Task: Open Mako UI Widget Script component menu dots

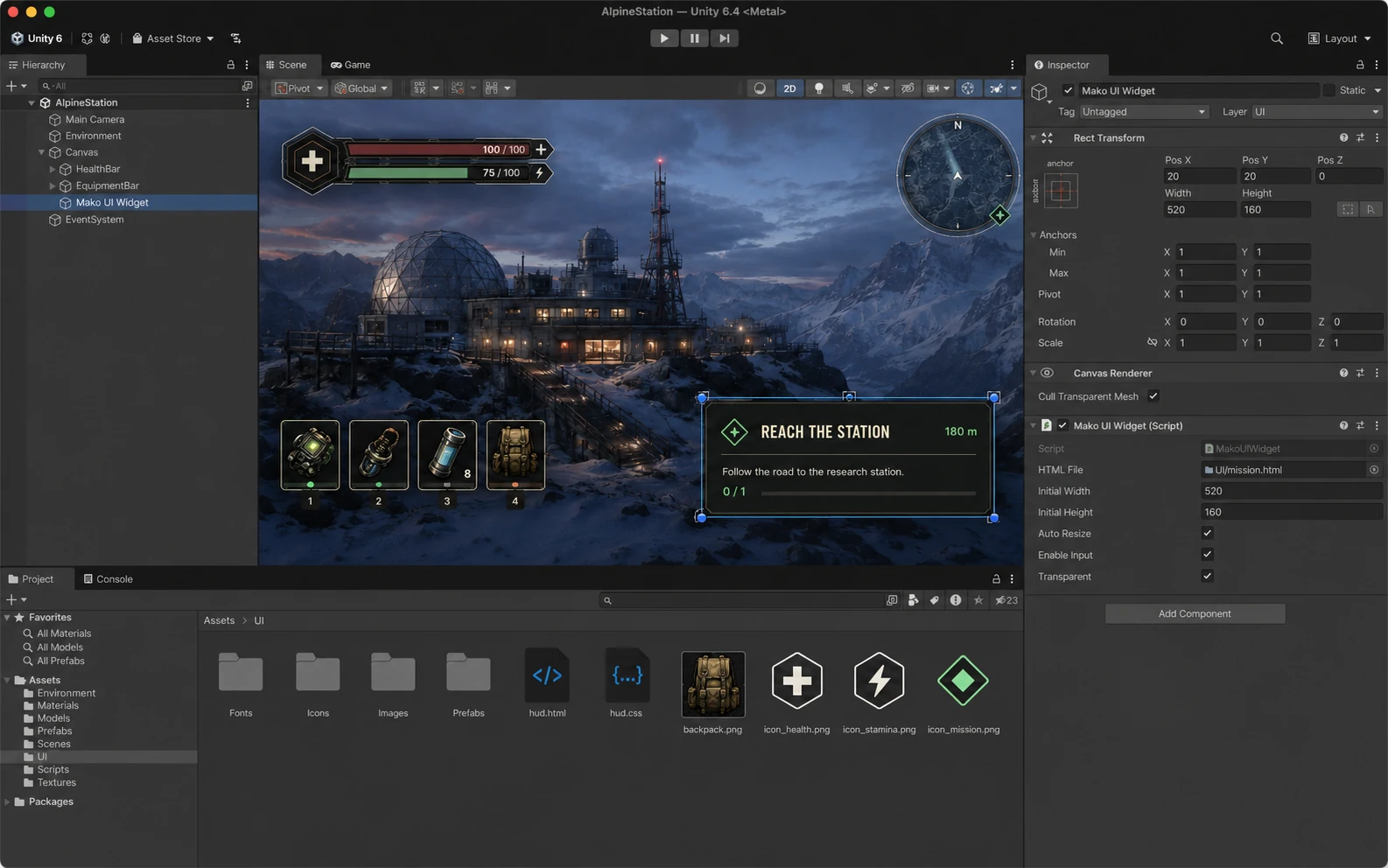Action: pyautogui.click(x=1377, y=426)
